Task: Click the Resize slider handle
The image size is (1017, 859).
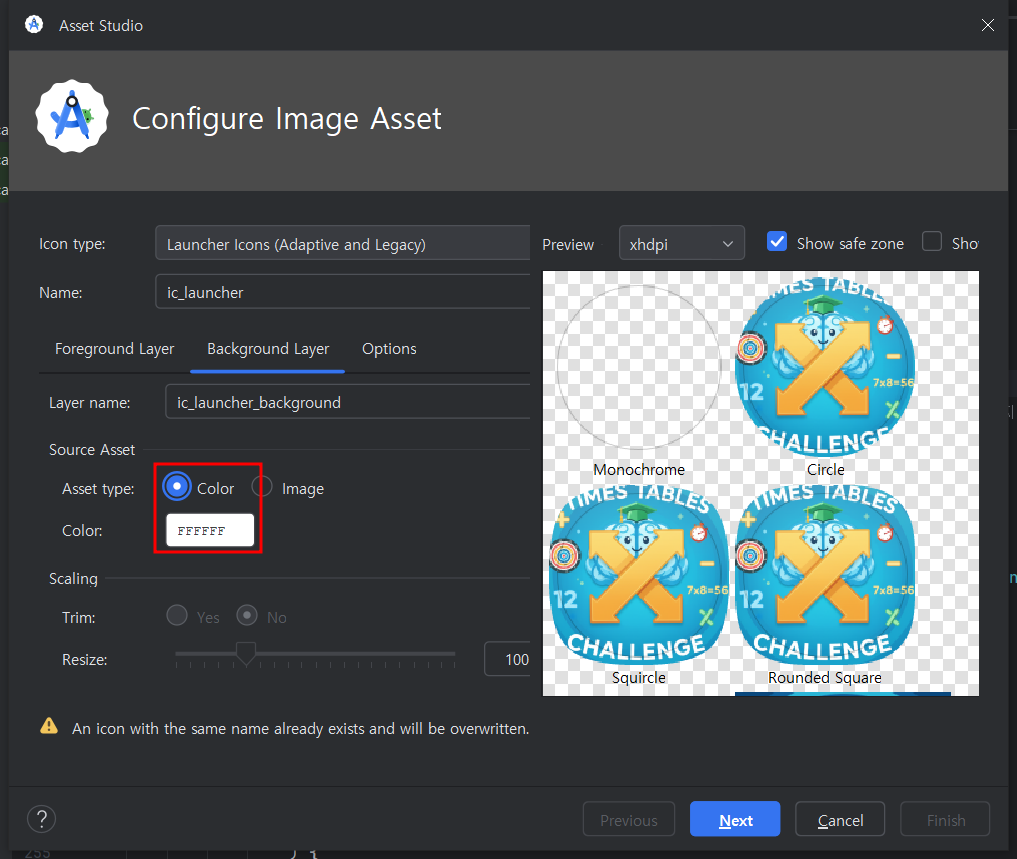Action: click(245, 655)
